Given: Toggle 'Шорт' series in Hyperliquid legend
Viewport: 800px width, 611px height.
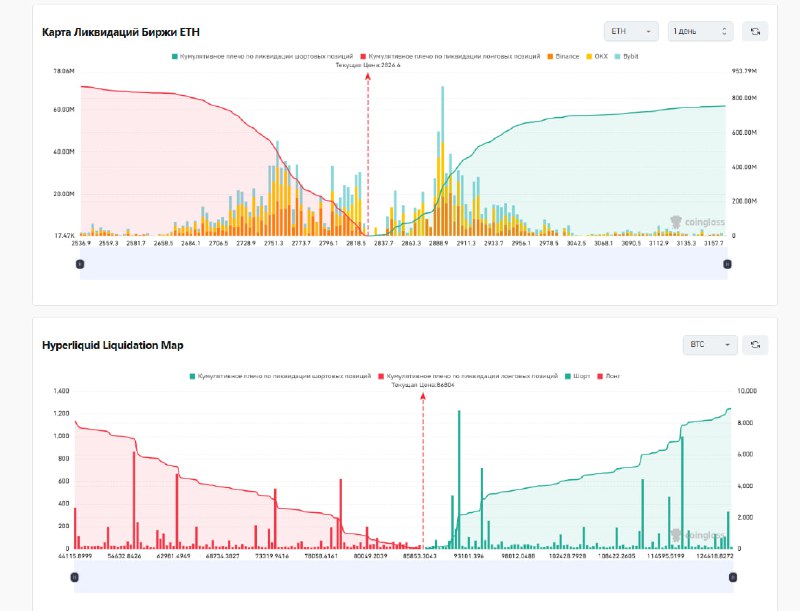Looking at the screenshot, I should pyautogui.click(x=580, y=376).
